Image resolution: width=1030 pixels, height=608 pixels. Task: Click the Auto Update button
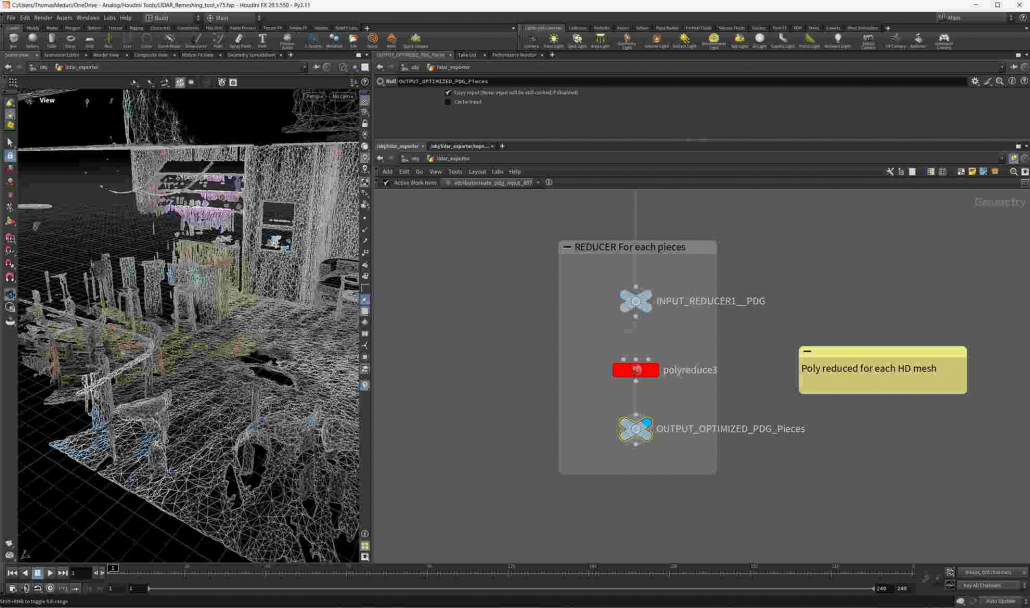pos(998,601)
